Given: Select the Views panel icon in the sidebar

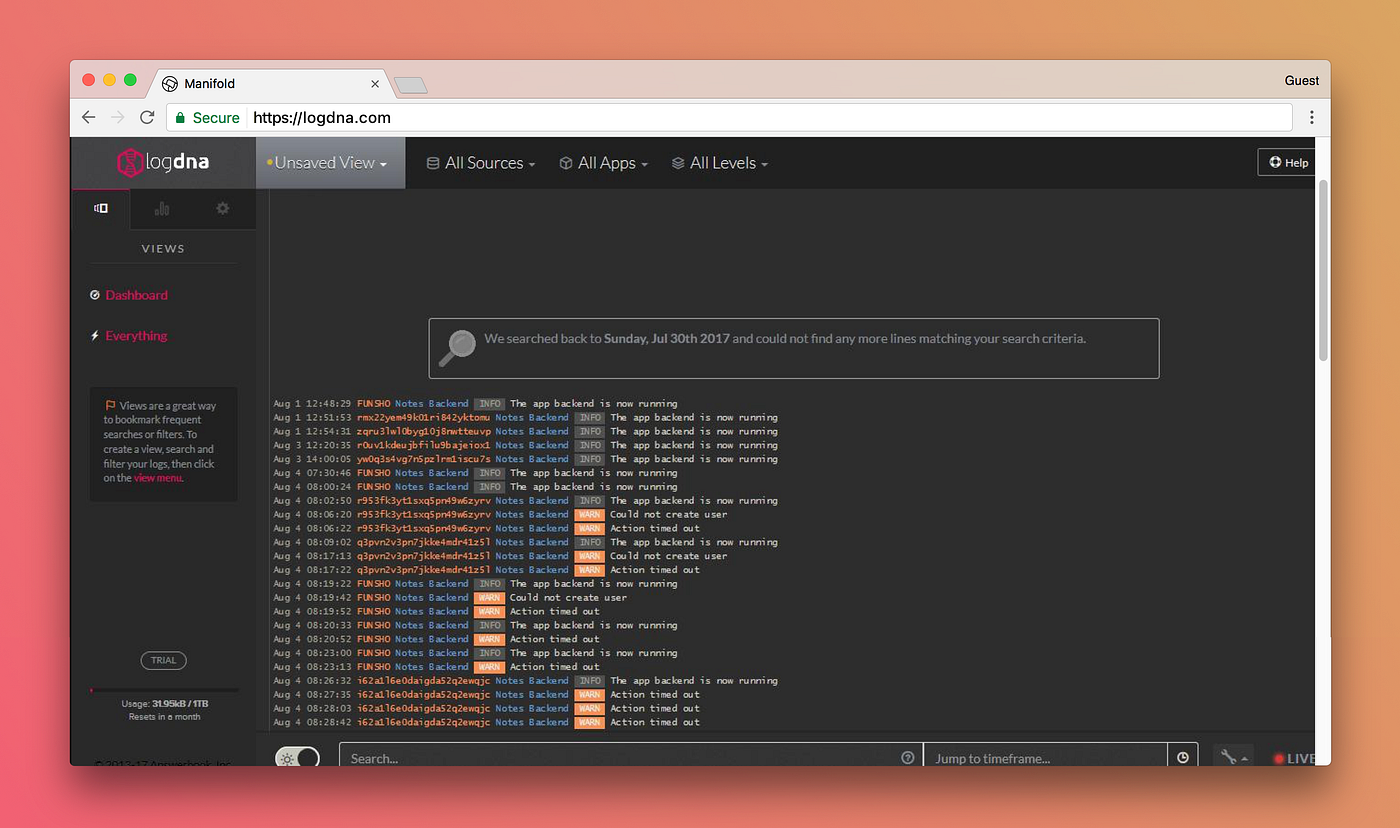Looking at the screenshot, I should click(100, 208).
